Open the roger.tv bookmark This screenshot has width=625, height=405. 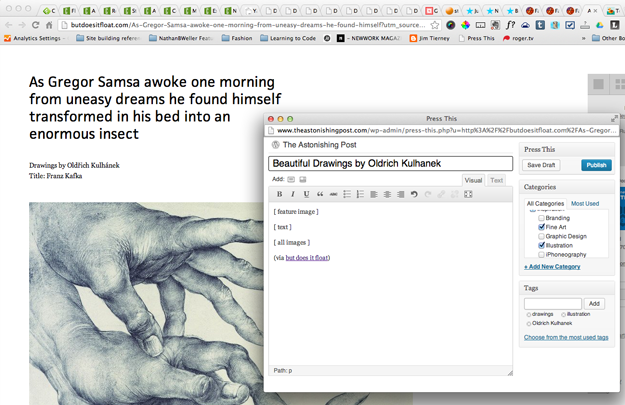518,38
